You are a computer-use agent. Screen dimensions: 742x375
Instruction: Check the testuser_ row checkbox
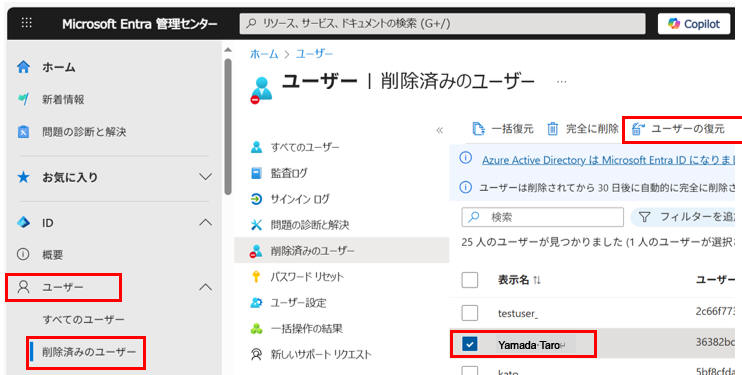pyautogui.click(x=469, y=312)
